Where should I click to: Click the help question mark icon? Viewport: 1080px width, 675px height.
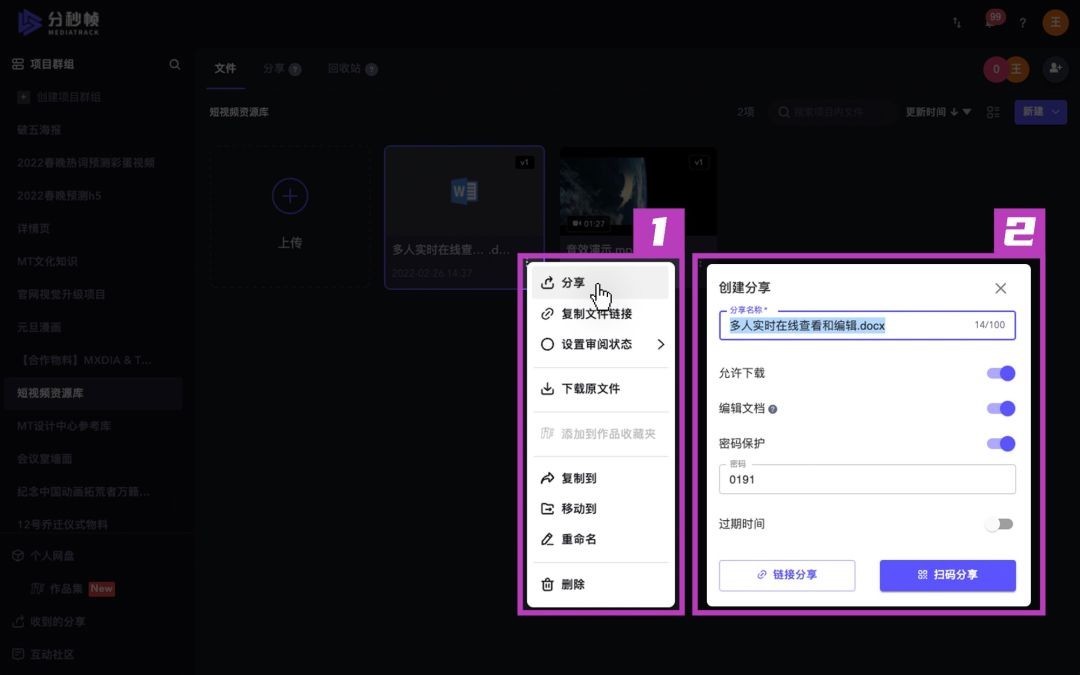pos(1022,23)
